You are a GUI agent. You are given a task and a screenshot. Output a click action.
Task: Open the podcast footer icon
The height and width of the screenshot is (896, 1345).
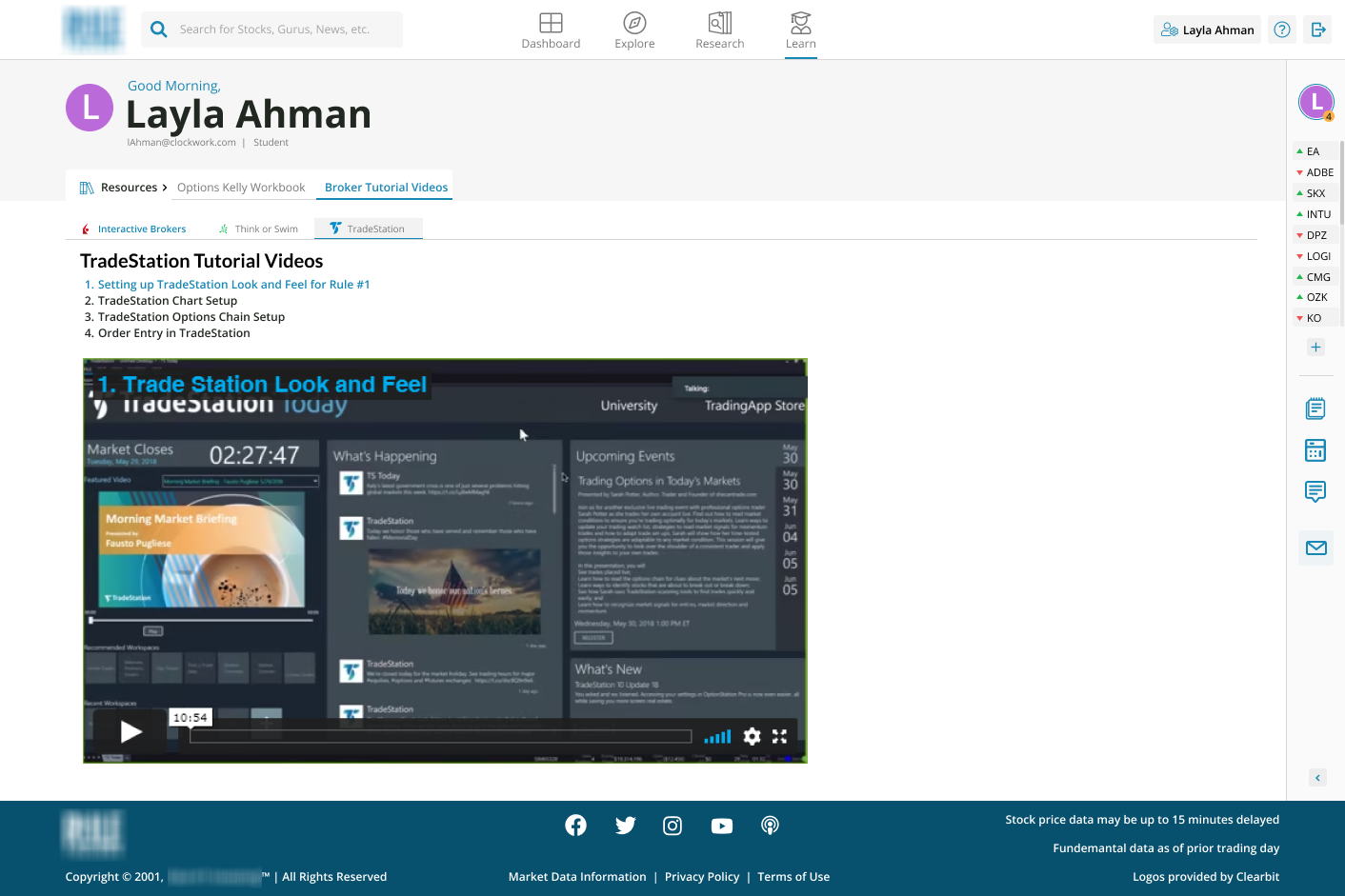(770, 826)
